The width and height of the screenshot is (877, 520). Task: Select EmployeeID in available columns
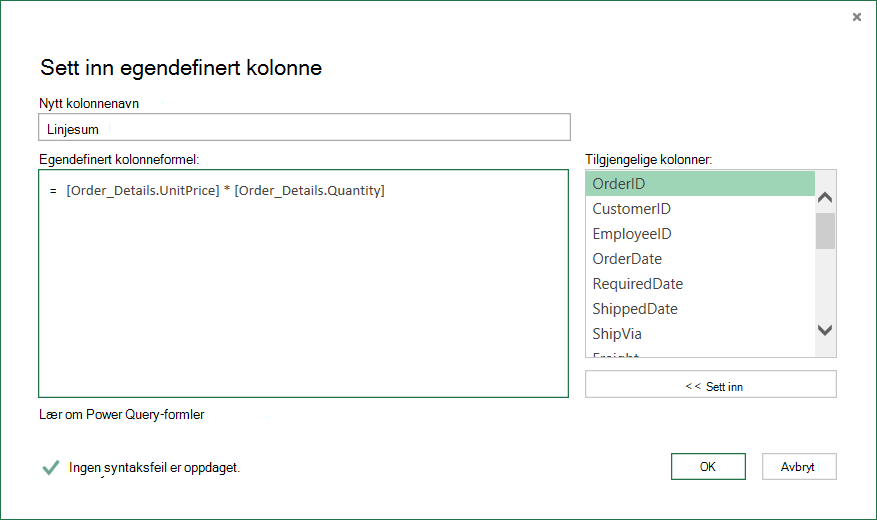point(700,234)
